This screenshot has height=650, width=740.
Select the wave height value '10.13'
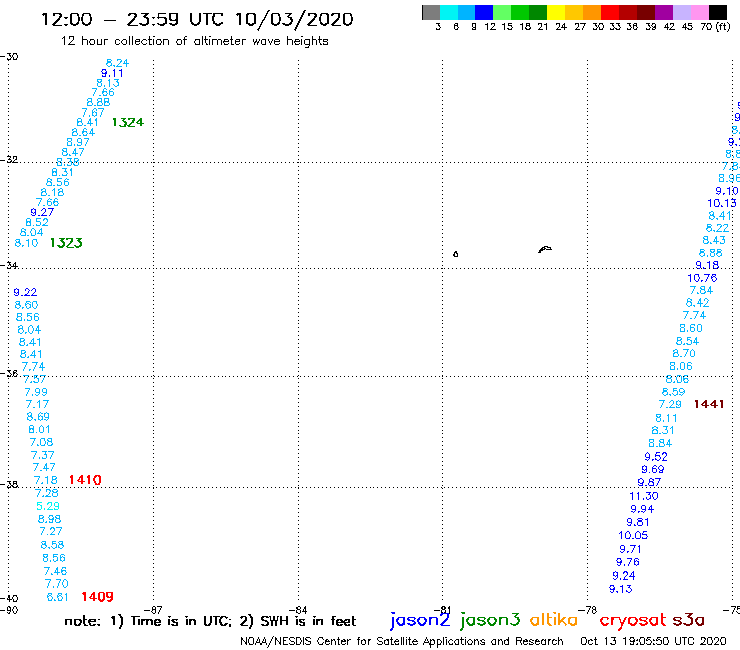722,203
